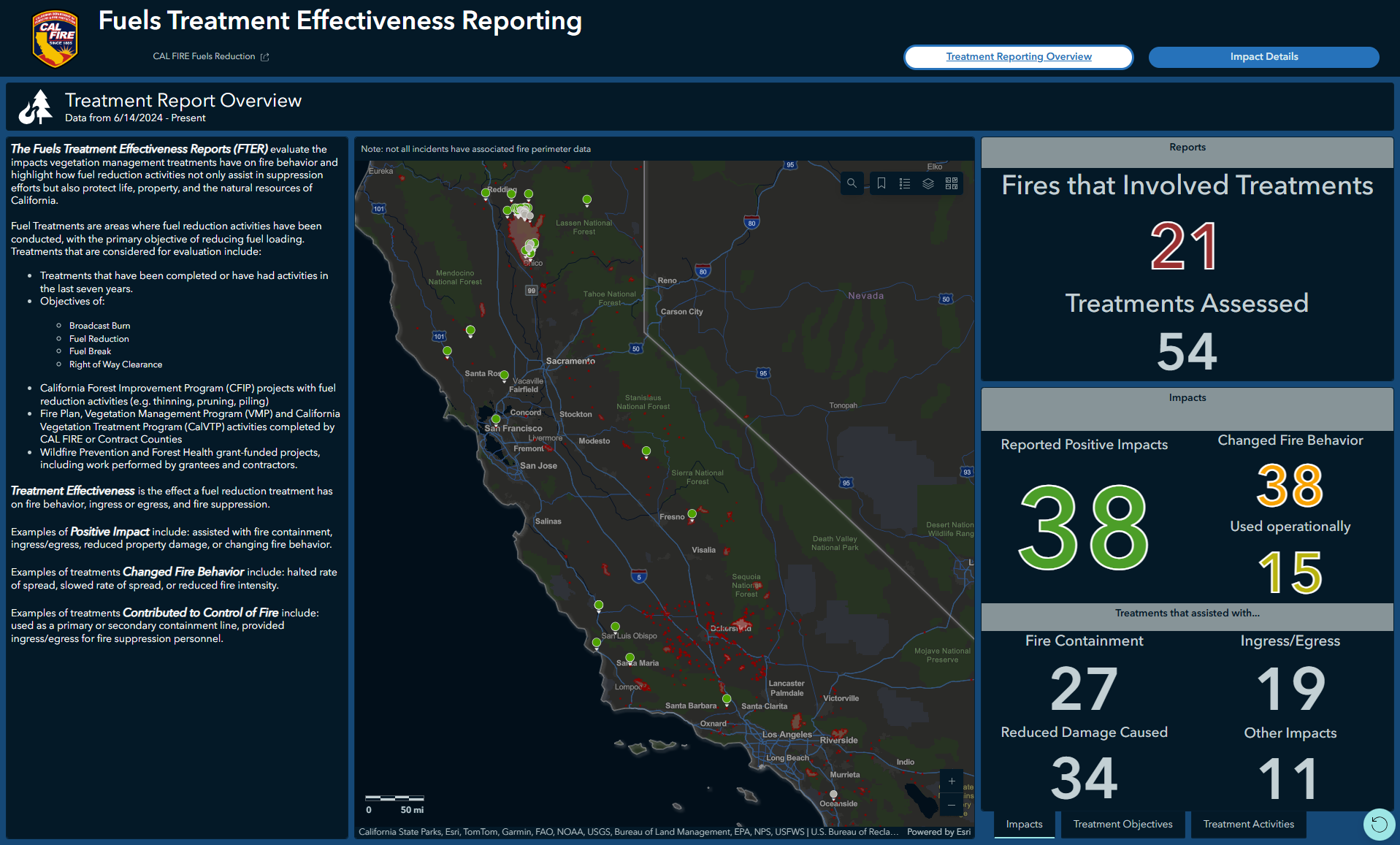This screenshot has width=1400, height=845.
Task: Click the orange Changed Fire Behavior number 38
Action: point(1290,486)
